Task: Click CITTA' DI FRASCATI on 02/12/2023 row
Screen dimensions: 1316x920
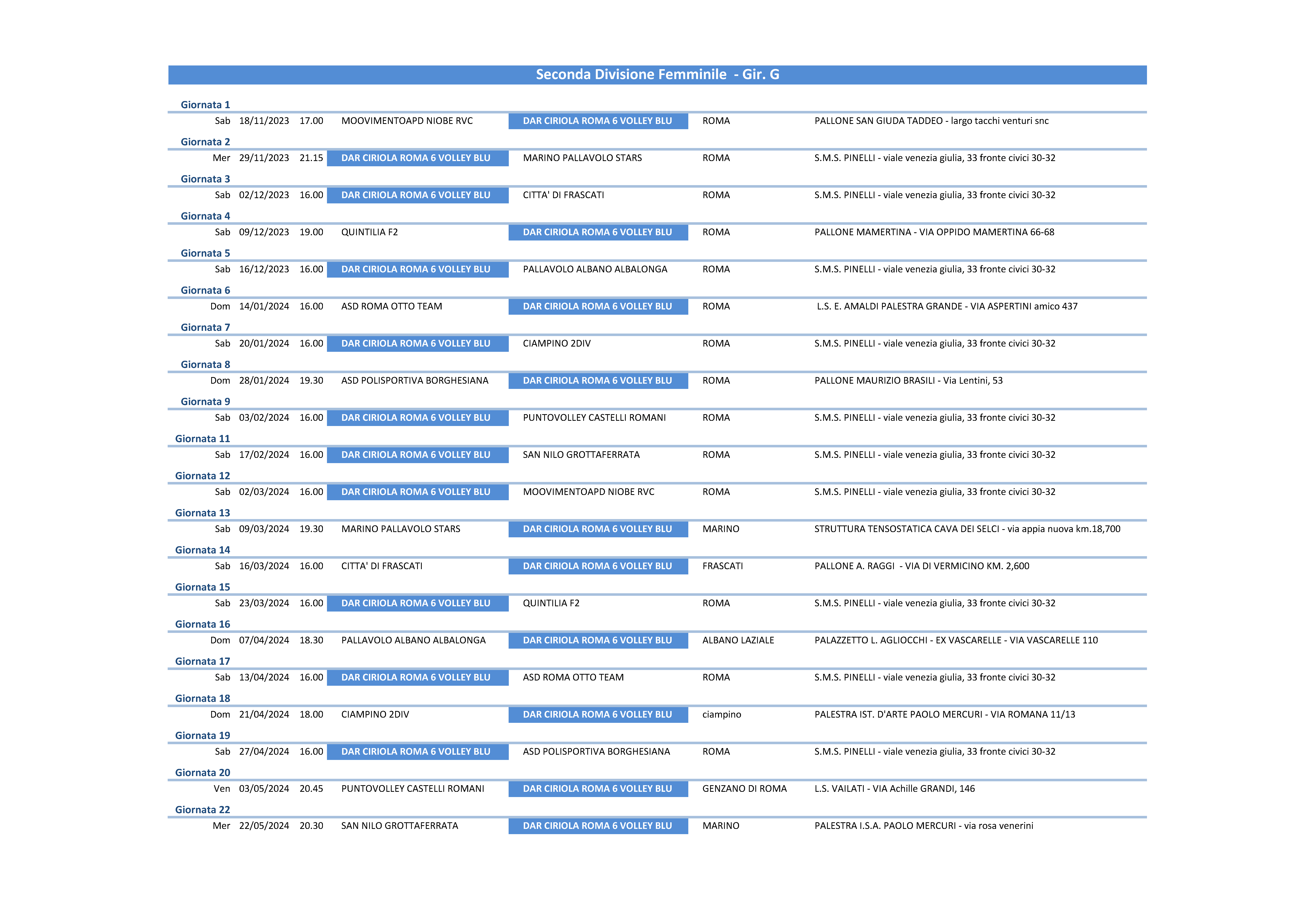Action: point(563,195)
